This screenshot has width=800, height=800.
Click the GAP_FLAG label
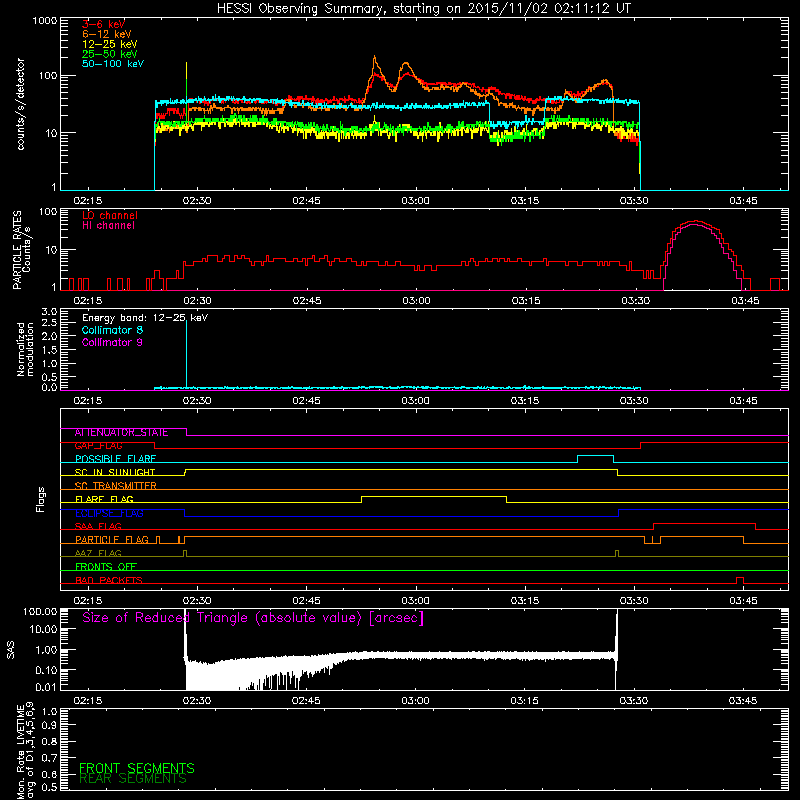pos(98,446)
